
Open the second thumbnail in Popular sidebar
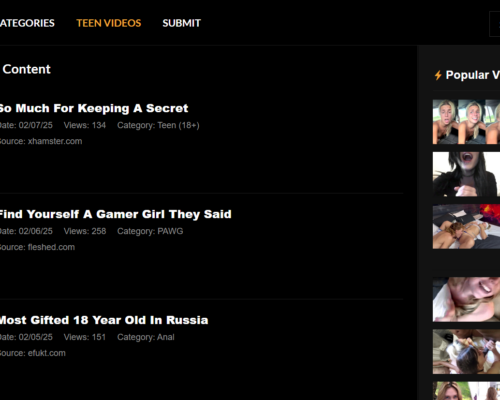pos(466,174)
